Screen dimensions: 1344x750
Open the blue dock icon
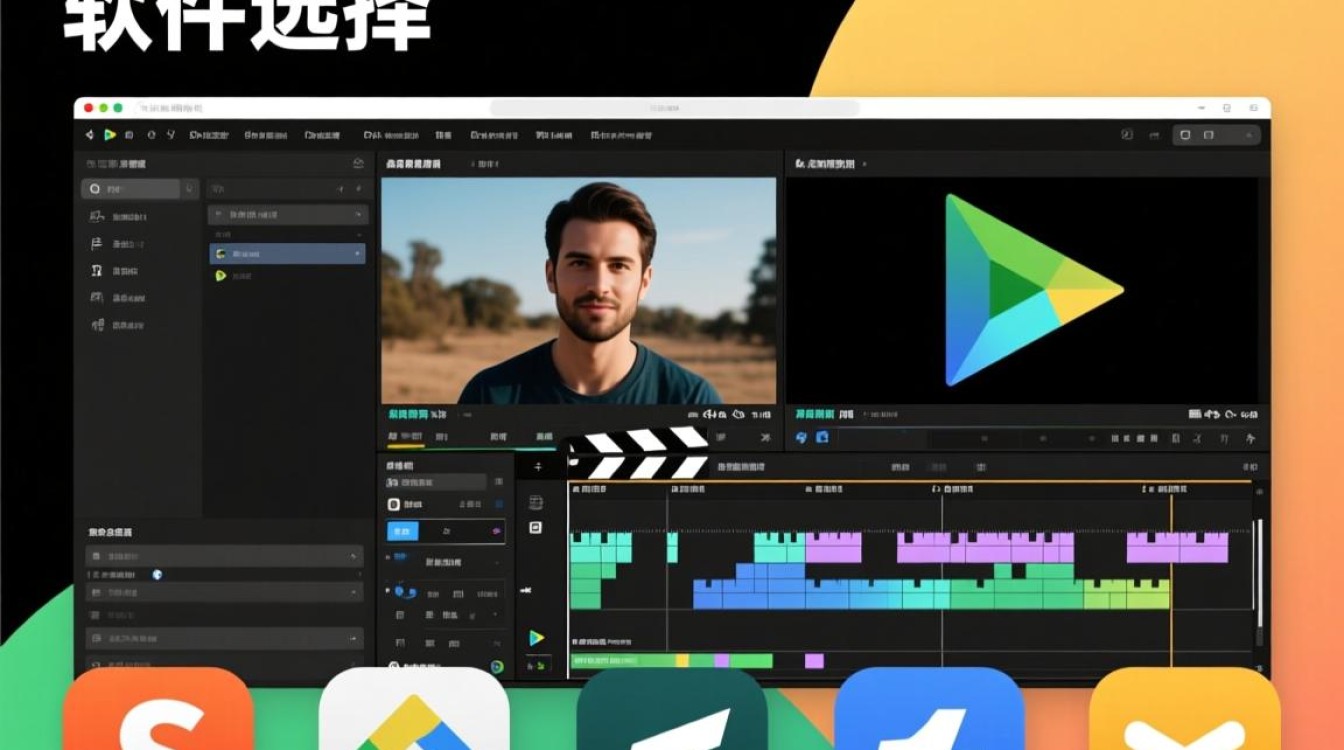coord(929,709)
